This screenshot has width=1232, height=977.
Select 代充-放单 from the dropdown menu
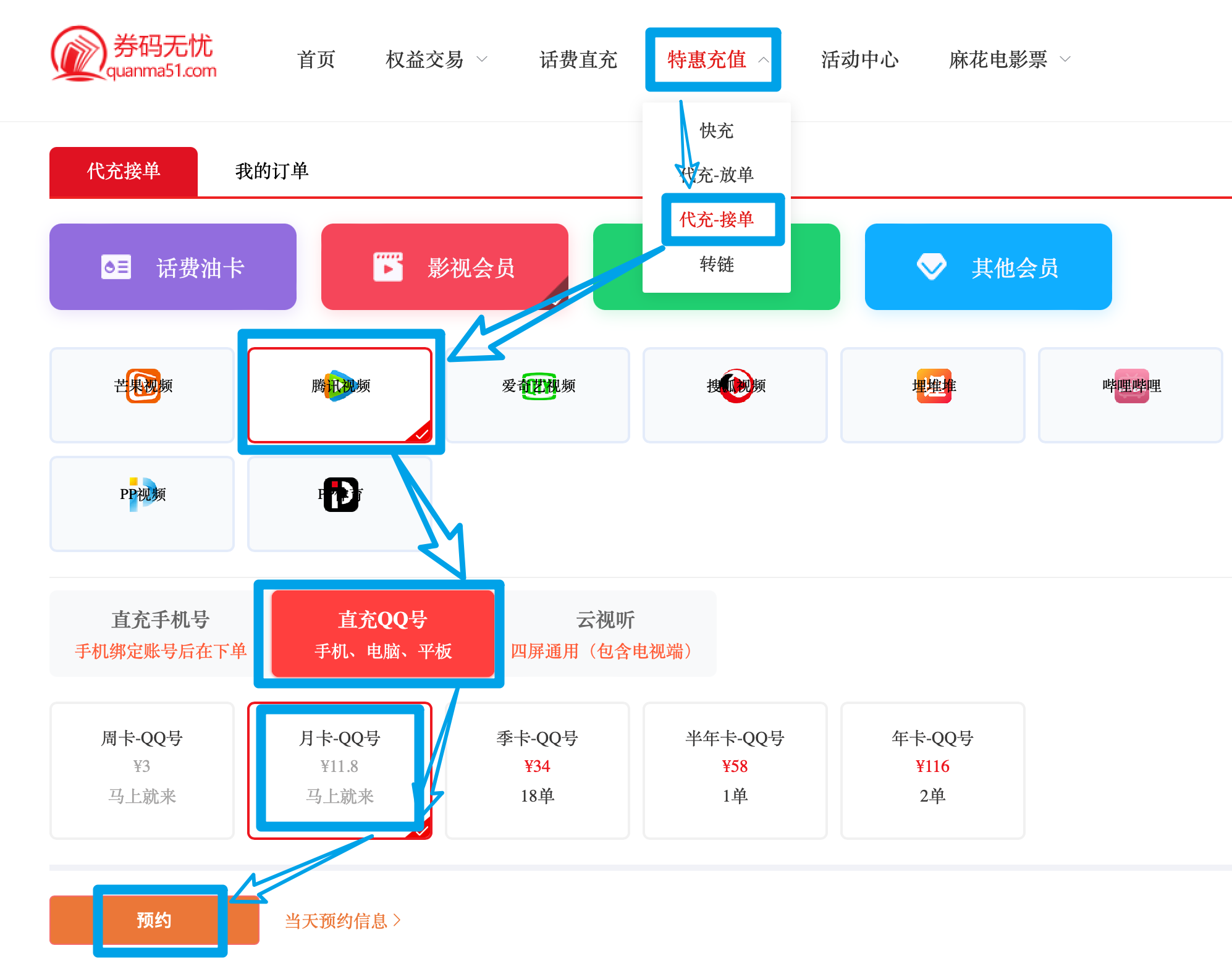717,175
